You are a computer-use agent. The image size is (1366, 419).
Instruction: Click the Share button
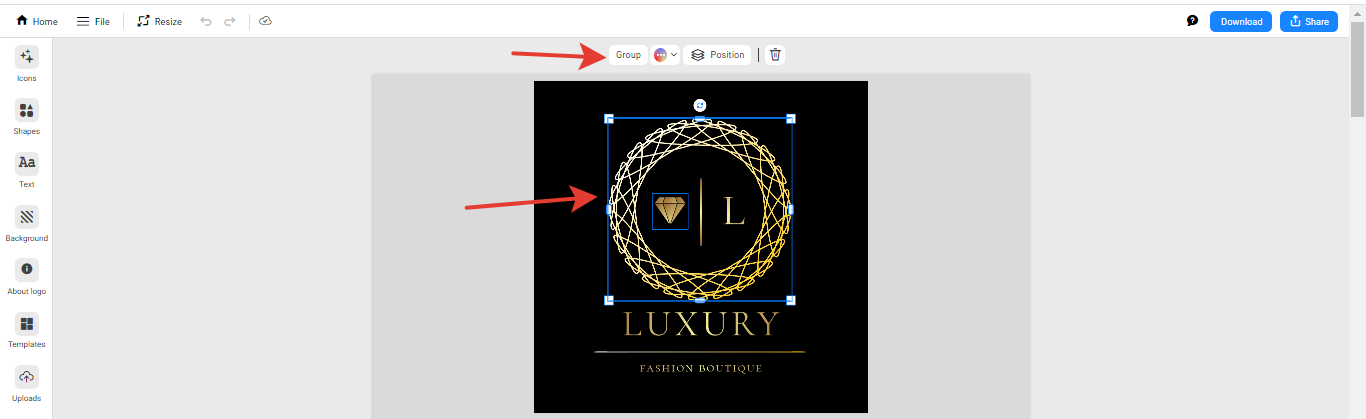(1308, 21)
